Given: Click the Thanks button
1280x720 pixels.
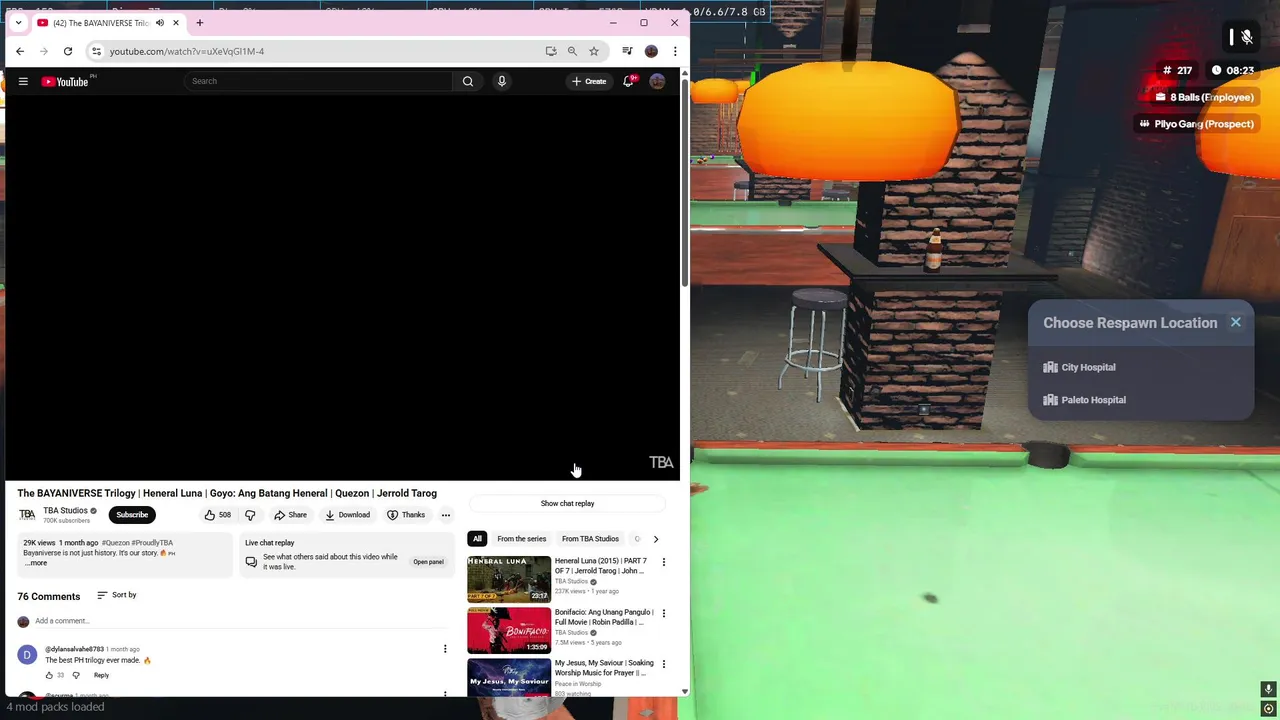Looking at the screenshot, I should (x=406, y=515).
